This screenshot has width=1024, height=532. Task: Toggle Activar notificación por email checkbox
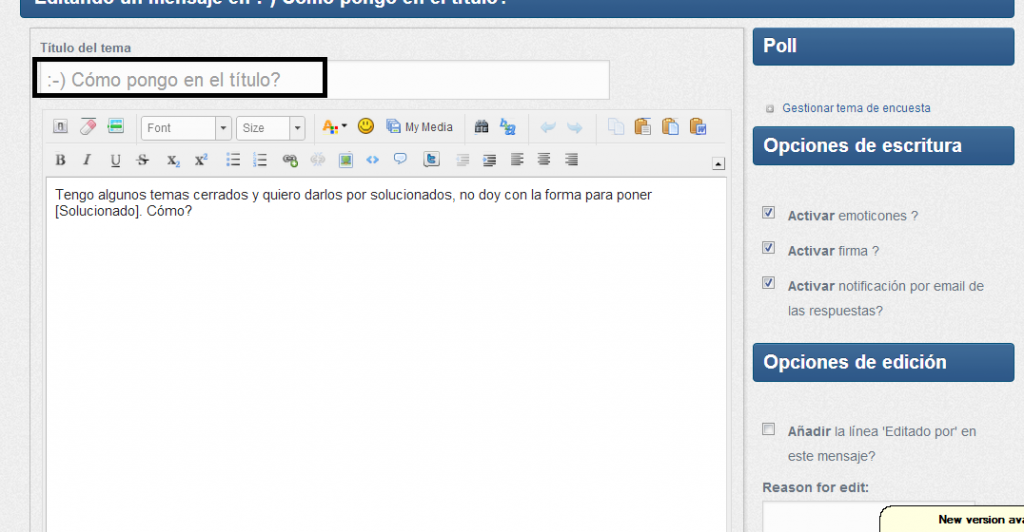coord(769,283)
